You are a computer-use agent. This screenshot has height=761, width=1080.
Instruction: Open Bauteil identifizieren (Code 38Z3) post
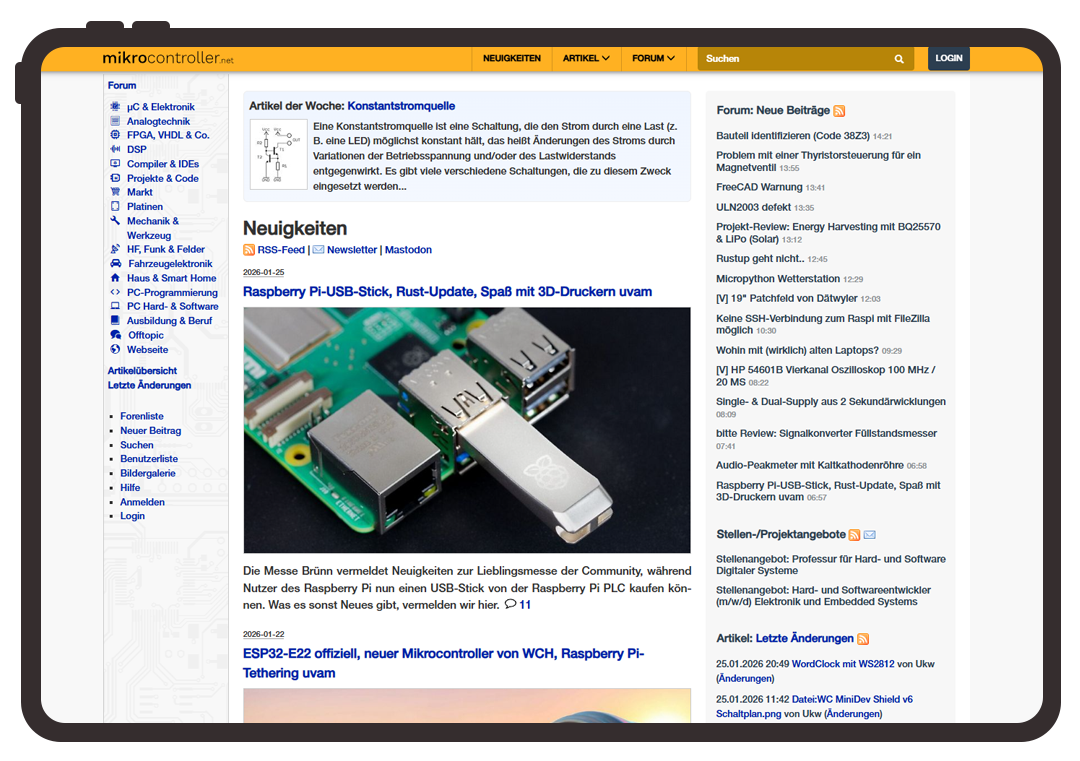(793, 136)
